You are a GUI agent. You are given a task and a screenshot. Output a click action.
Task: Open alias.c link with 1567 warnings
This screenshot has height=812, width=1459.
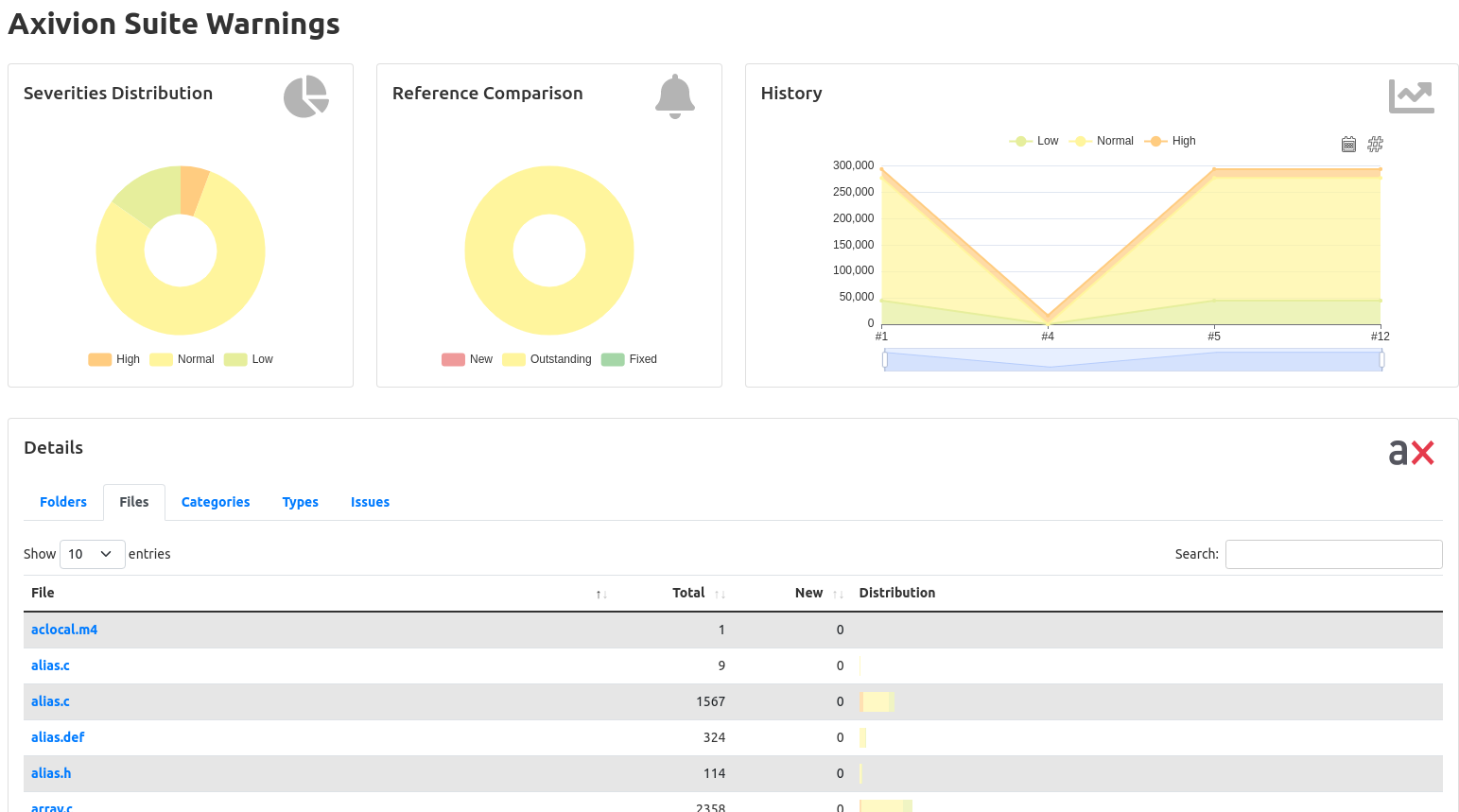(x=50, y=701)
